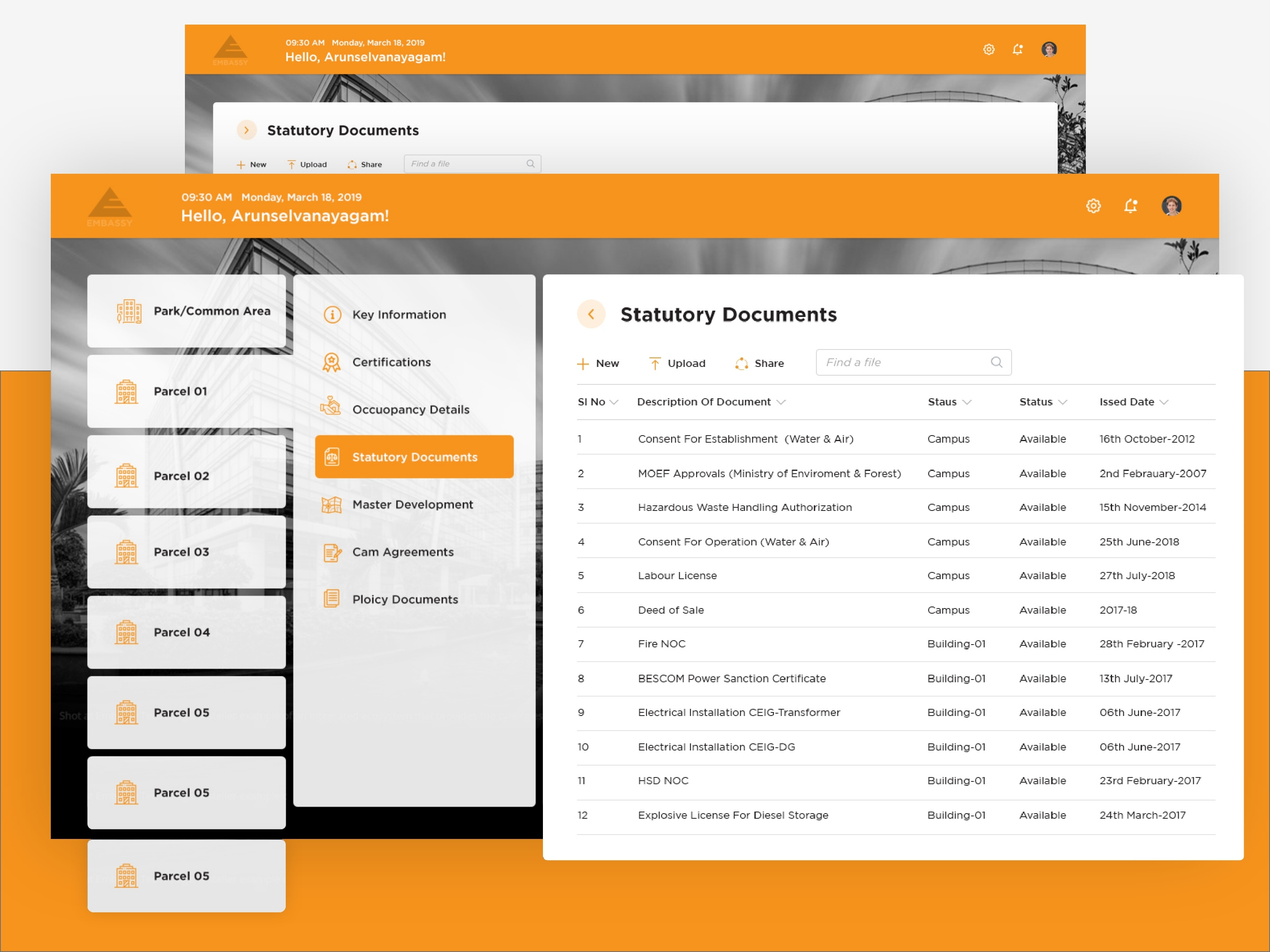
Task: Click the search magnifier in Find a file
Action: pos(996,362)
